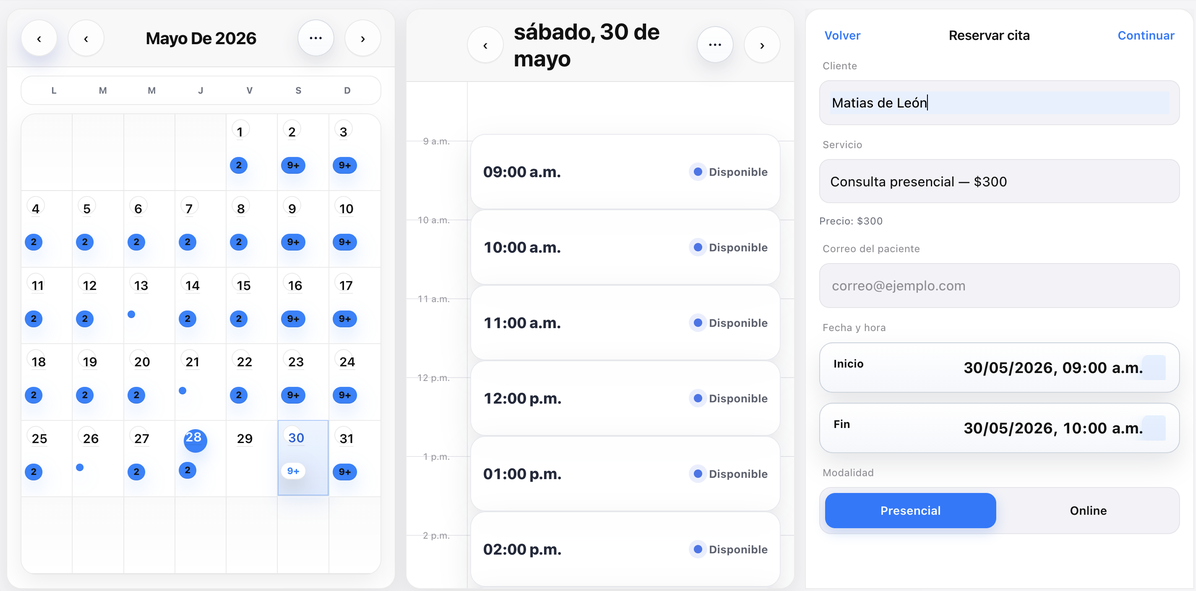Click the blue dot on May 13
This screenshot has height=591, width=1196.
131,314
